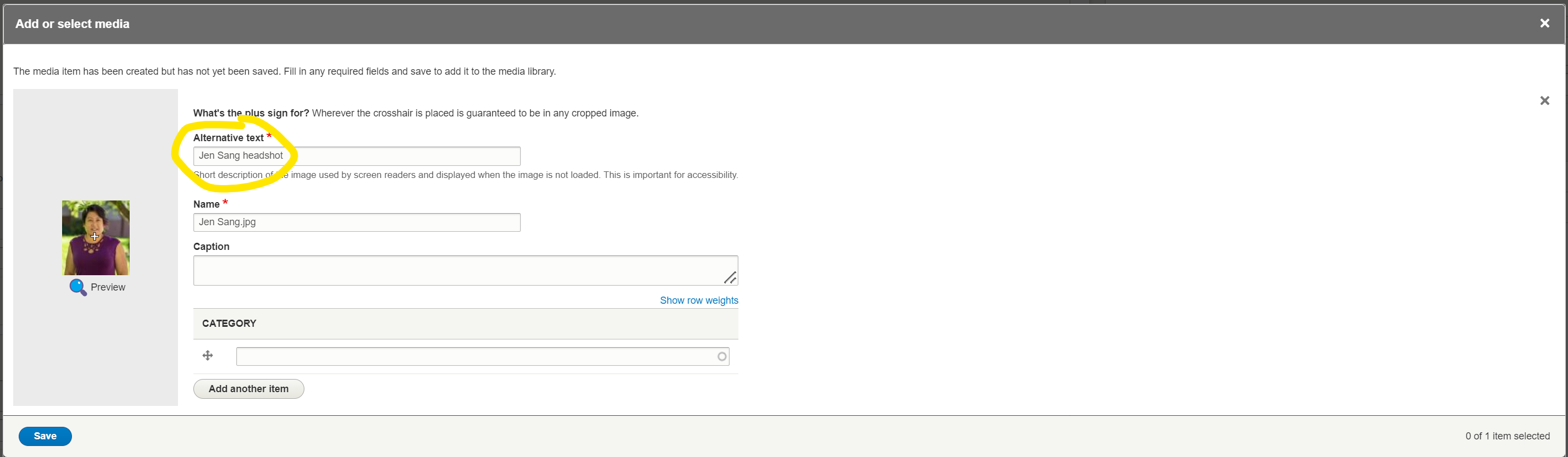Screen dimensions: 1568x457
Task: Click the Name field containing Jen Sang.jpg
Action: pos(357,222)
